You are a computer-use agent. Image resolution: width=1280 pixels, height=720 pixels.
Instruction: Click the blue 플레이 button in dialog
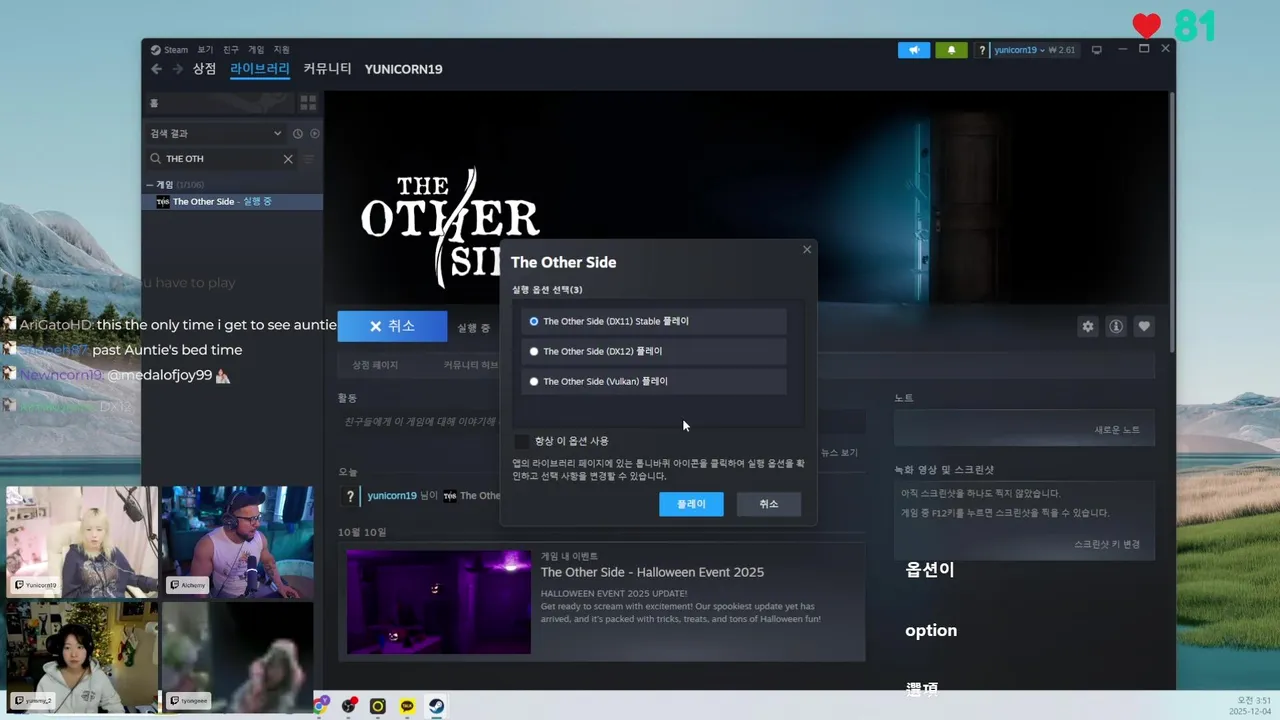coord(691,504)
